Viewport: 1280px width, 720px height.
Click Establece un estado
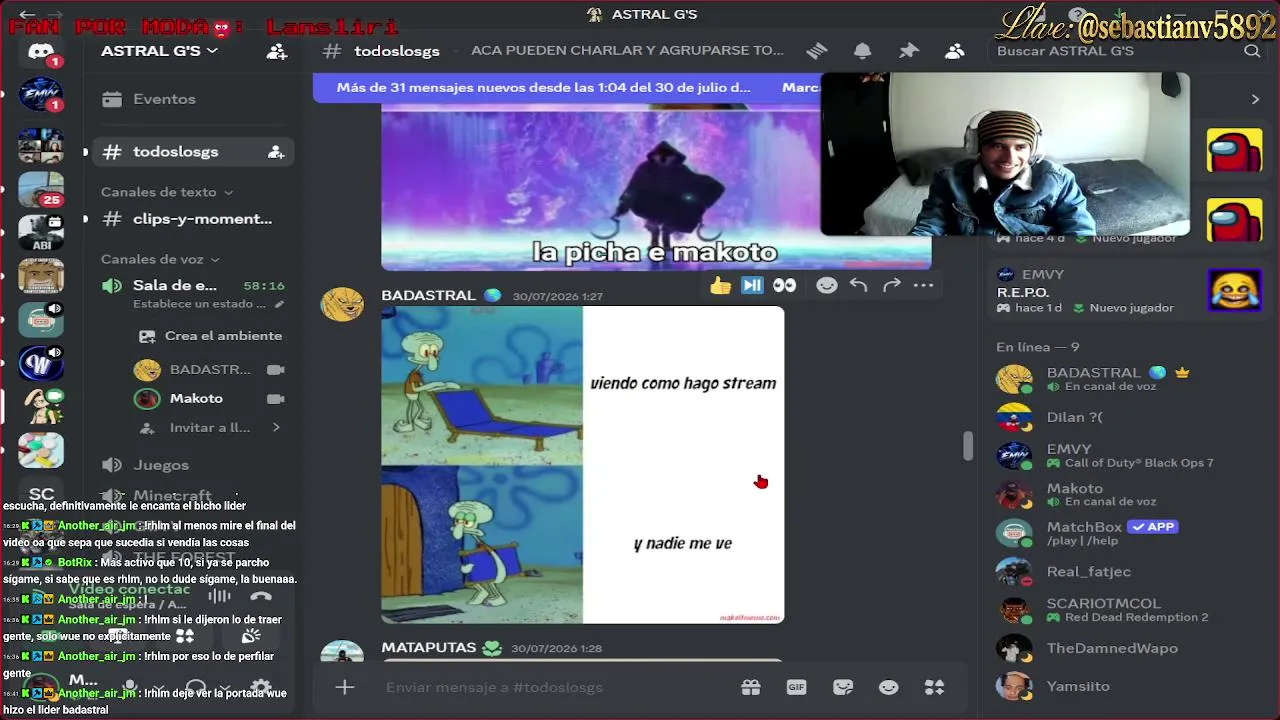[208, 304]
